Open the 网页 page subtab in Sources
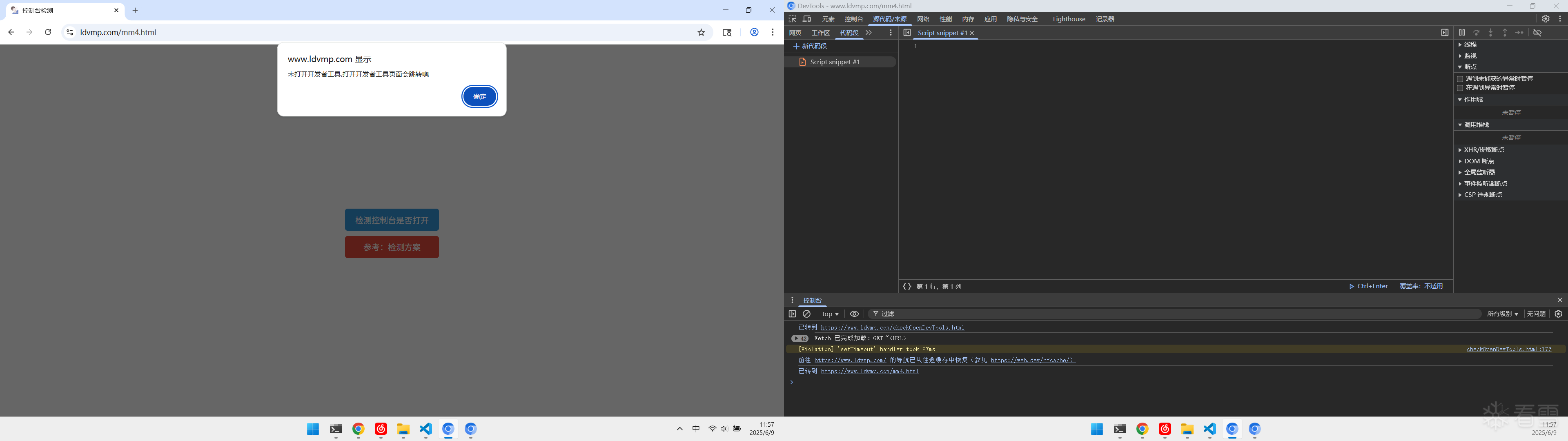 (x=795, y=33)
